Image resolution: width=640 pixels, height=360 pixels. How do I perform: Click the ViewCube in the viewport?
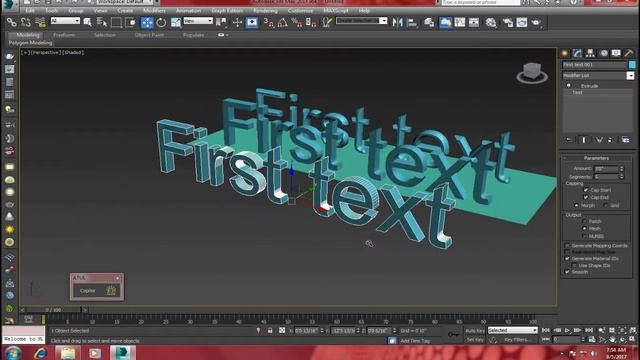click(532, 73)
